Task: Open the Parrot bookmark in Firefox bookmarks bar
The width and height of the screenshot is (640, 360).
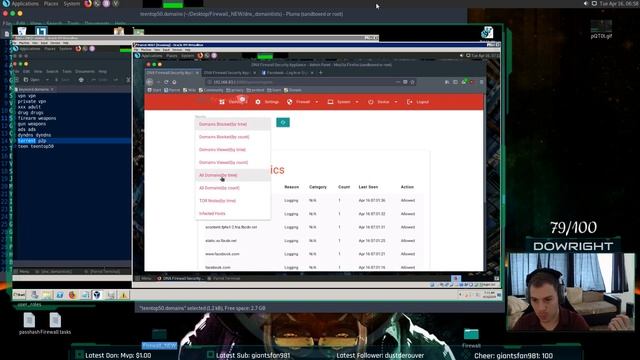Action: point(172,90)
